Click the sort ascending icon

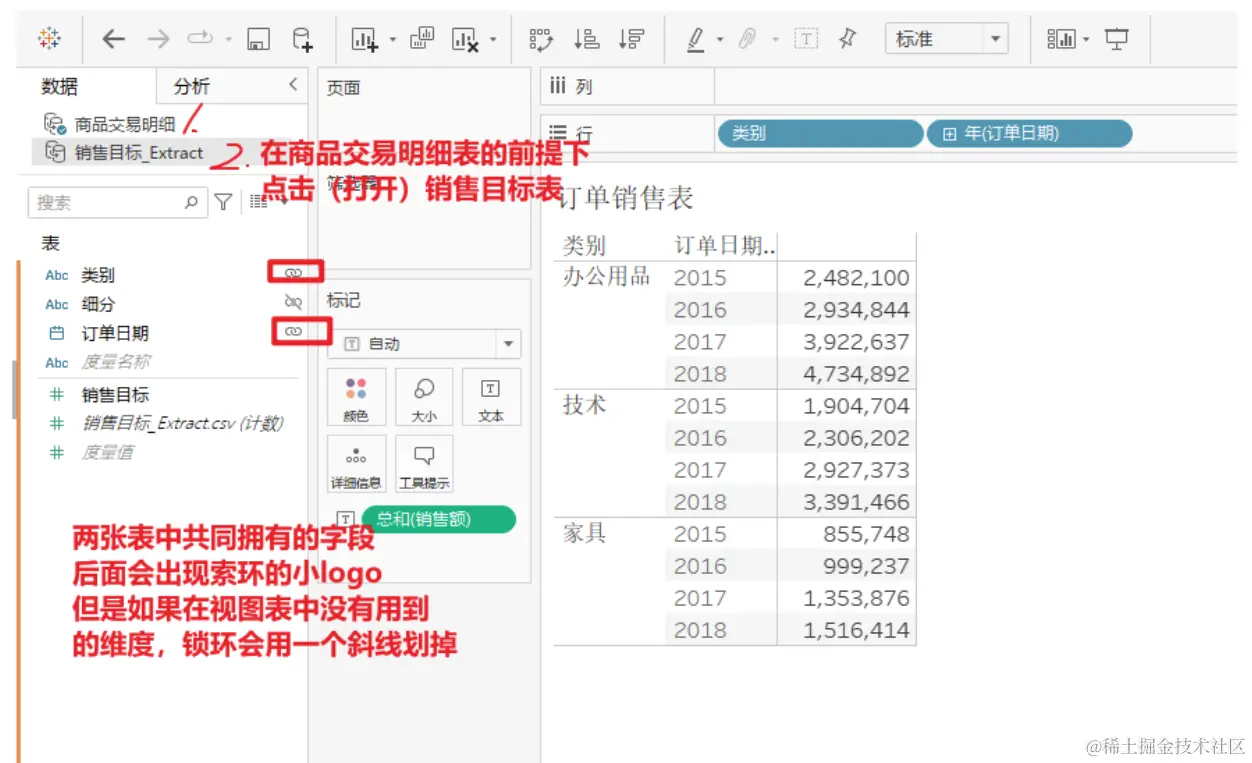click(x=586, y=39)
